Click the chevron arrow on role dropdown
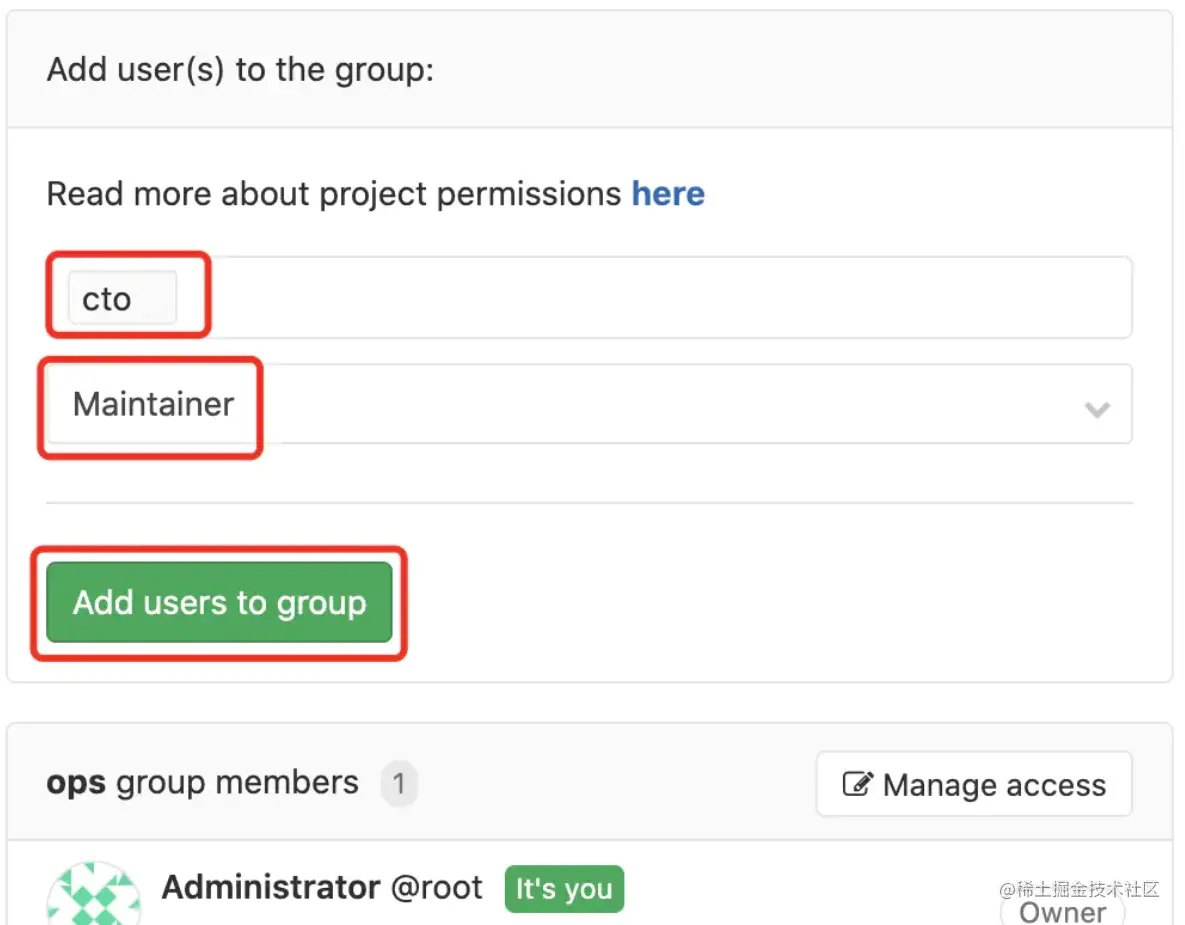 pyautogui.click(x=1097, y=408)
